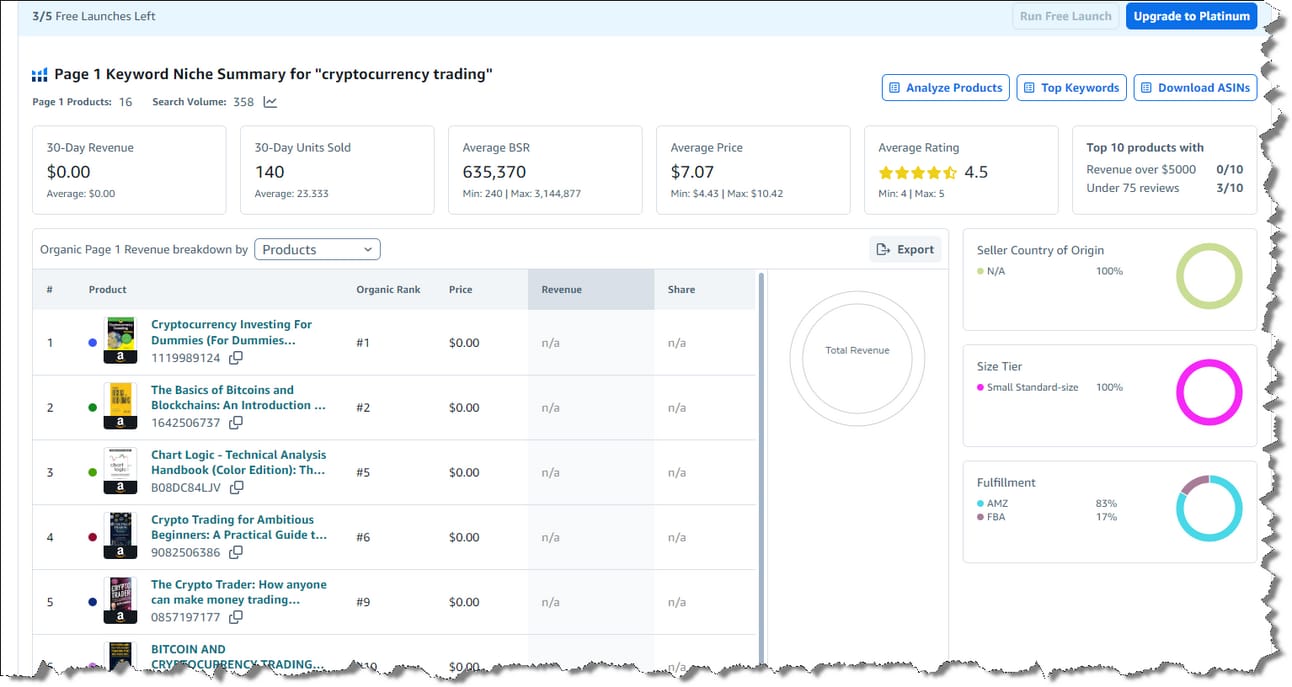Copy ASIN 9082506386 using copy icon
Screen dimensions: 1292x687
(x=236, y=552)
